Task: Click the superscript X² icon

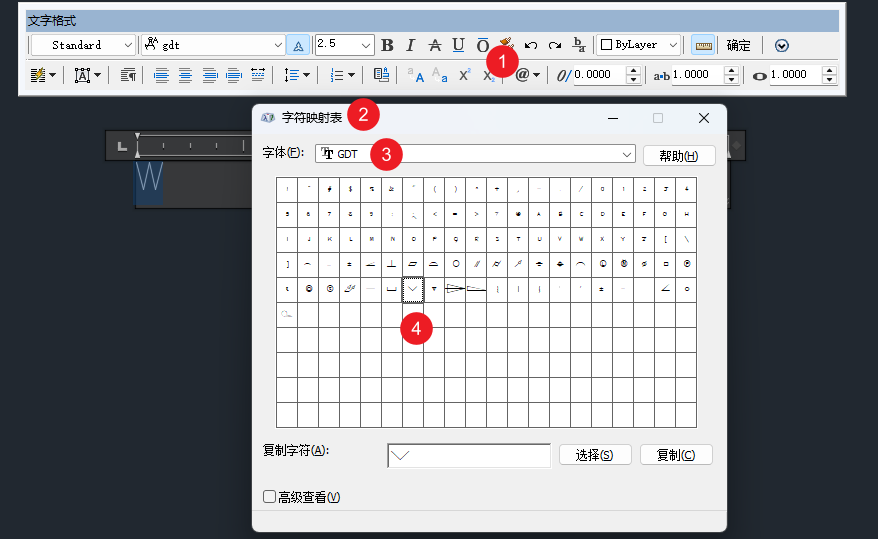Action: tap(465, 75)
